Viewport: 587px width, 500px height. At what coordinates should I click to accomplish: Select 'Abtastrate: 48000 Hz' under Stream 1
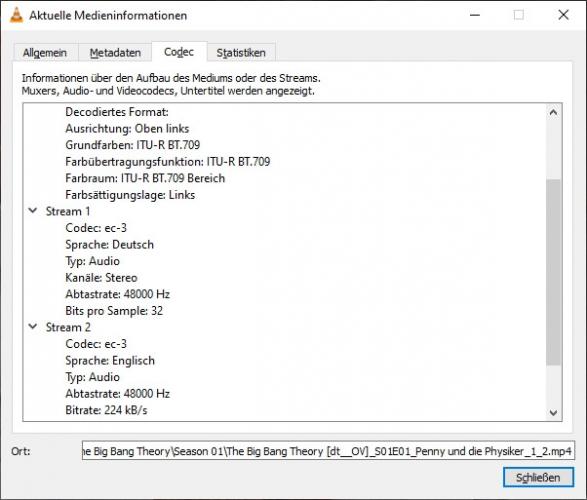tap(118, 294)
